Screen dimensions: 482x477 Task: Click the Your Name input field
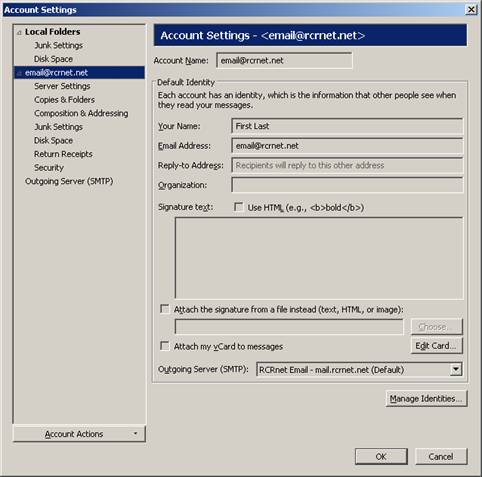(347, 126)
